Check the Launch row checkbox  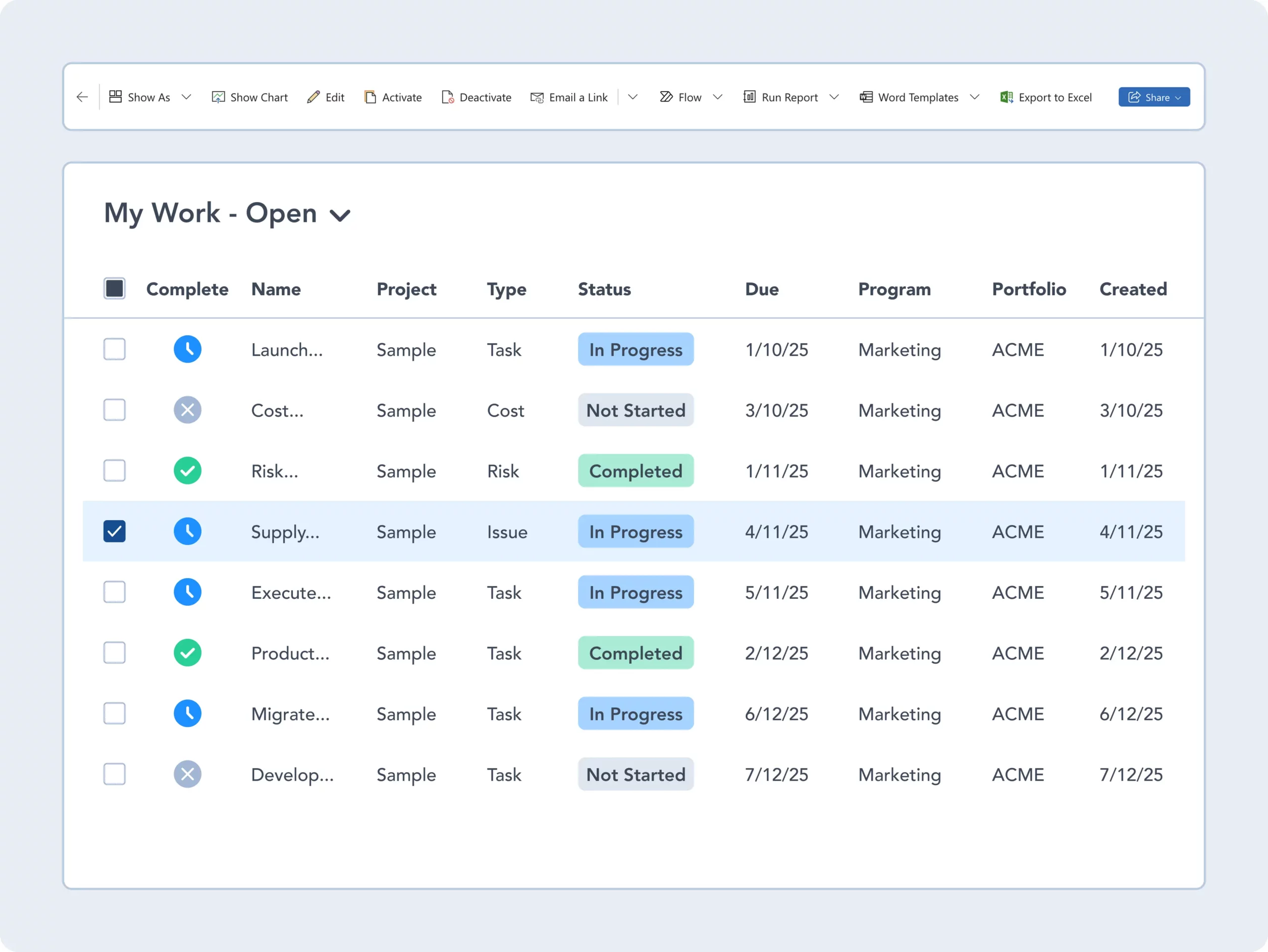[x=114, y=349]
